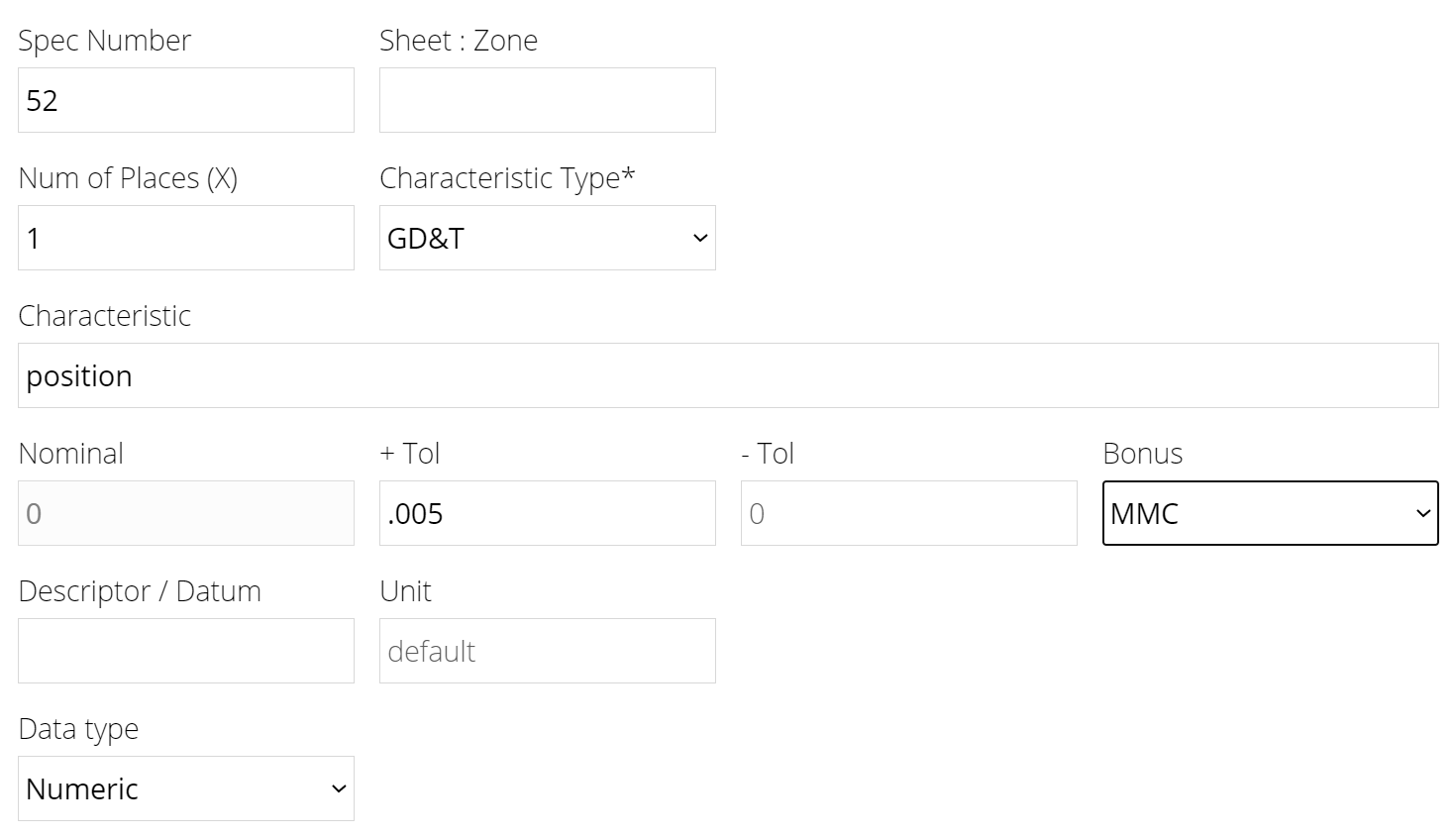This screenshot has height=838, width=1456.
Task: Click the 'Descriptor / Datum' label
Action: tap(140, 591)
